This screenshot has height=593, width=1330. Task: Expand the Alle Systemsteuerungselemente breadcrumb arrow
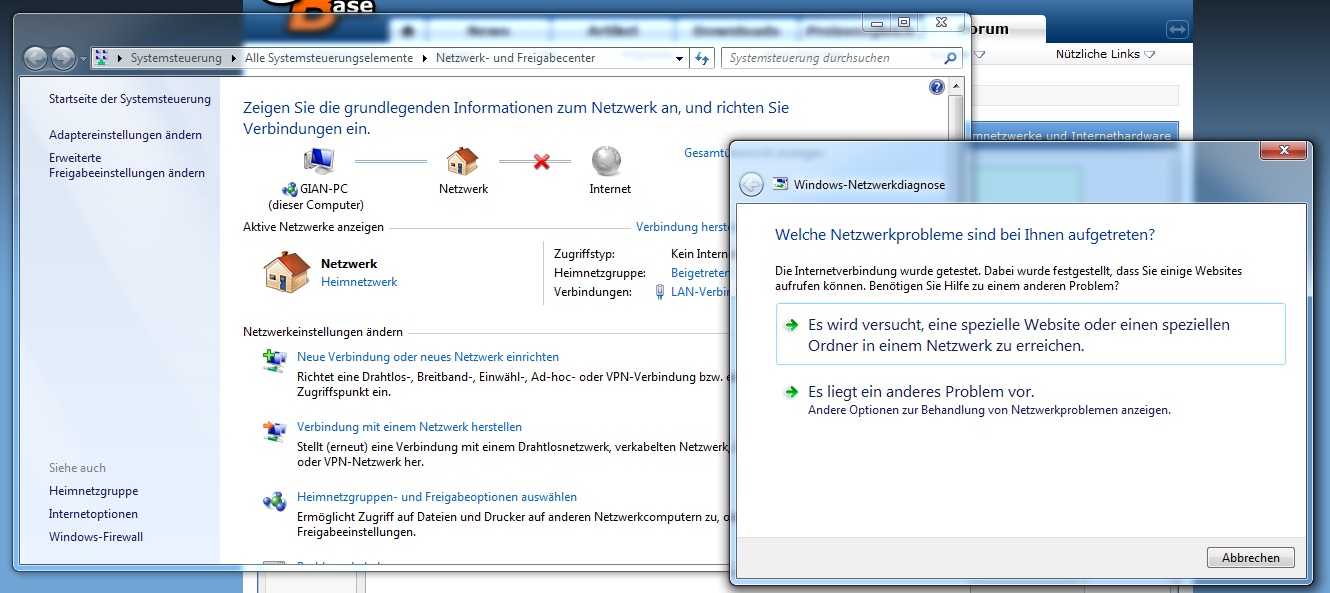pos(424,58)
